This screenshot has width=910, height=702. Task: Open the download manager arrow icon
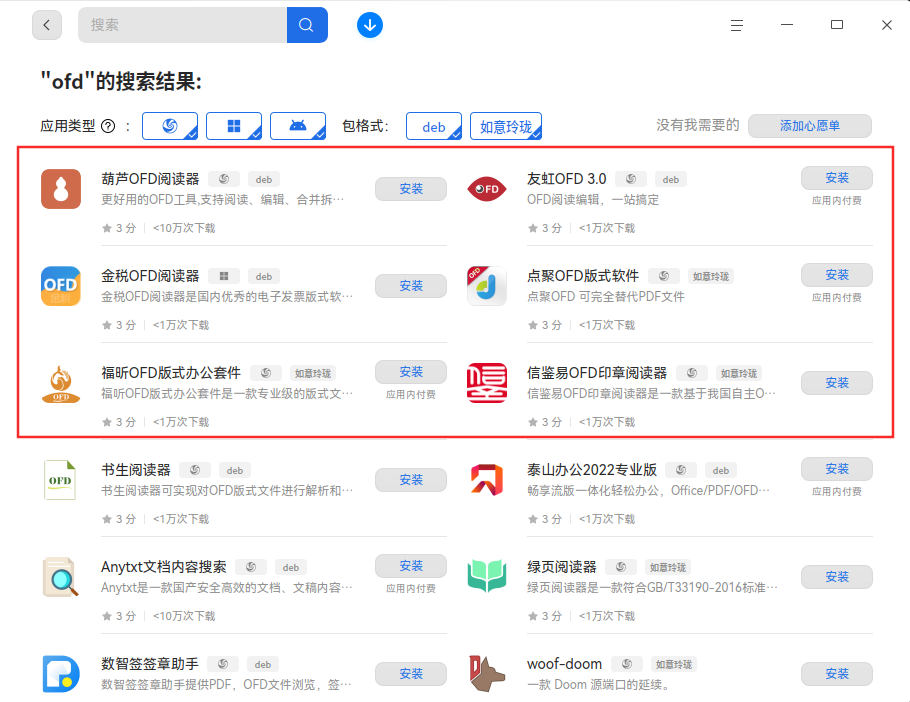(x=370, y=25)
